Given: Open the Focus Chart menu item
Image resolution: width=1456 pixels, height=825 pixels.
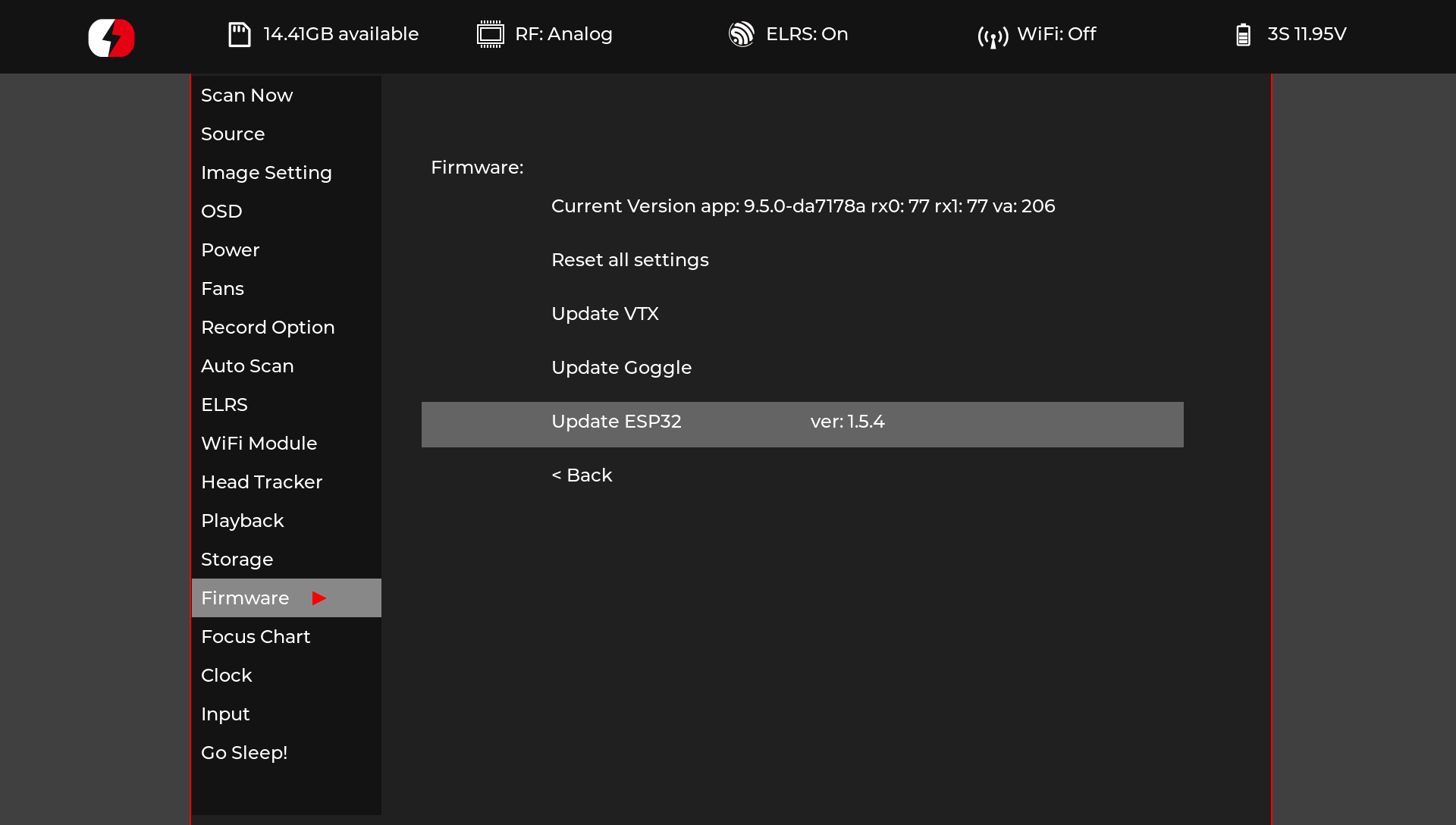Looking at the screenshot, I should coord(256,637).
